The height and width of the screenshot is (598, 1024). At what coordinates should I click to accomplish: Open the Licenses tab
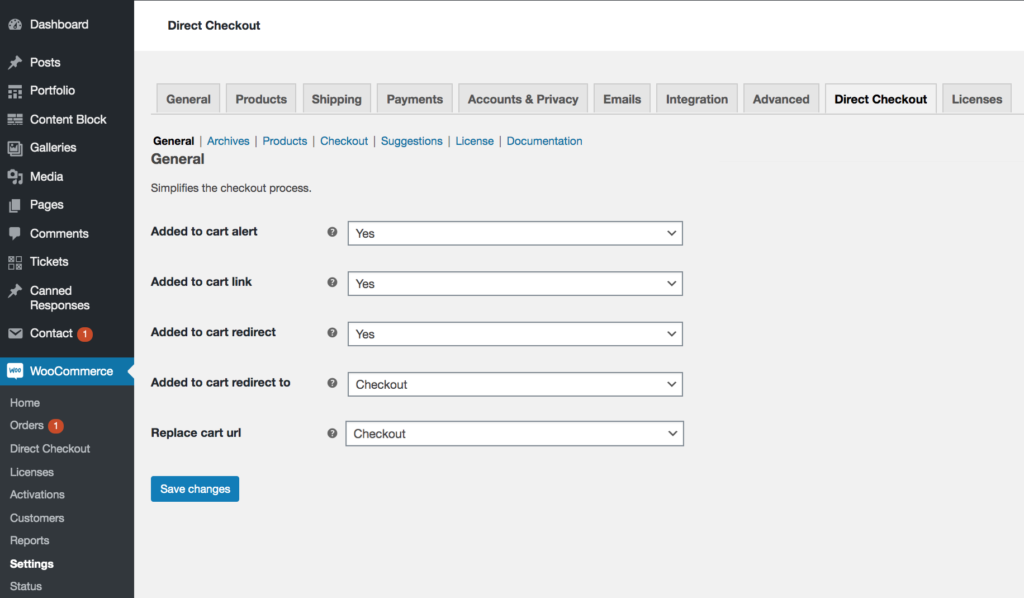(977, 99)
